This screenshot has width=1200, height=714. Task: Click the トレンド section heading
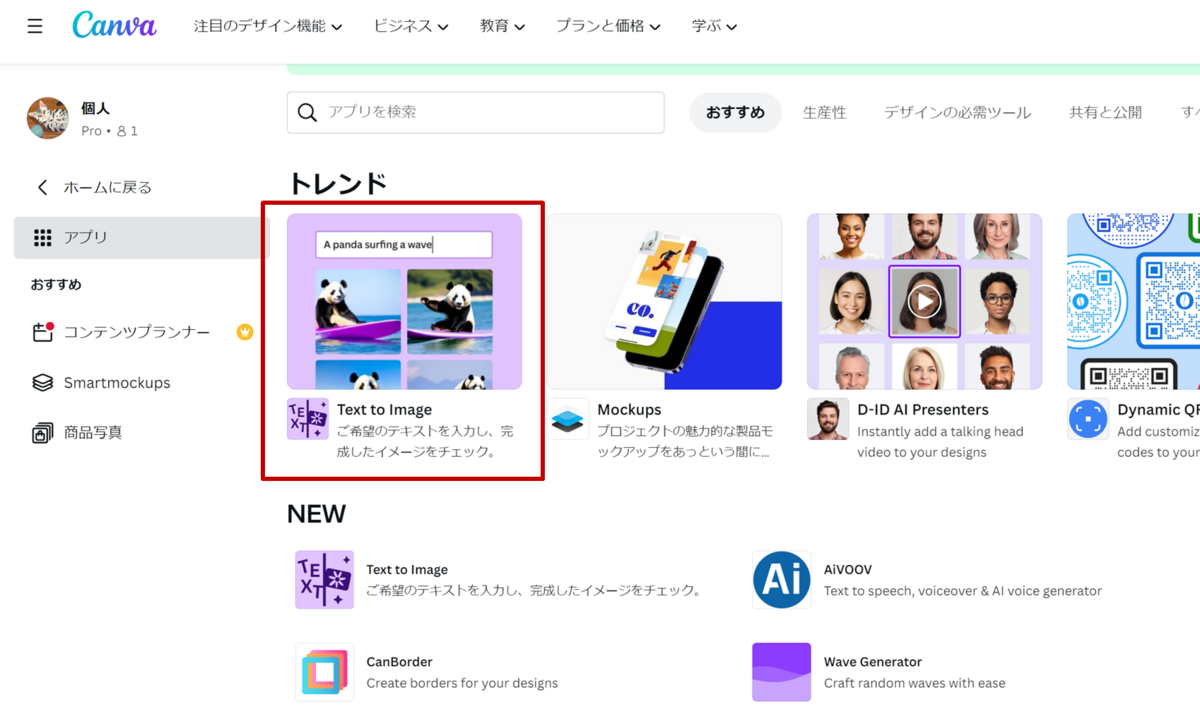click(x=337, y=183)
